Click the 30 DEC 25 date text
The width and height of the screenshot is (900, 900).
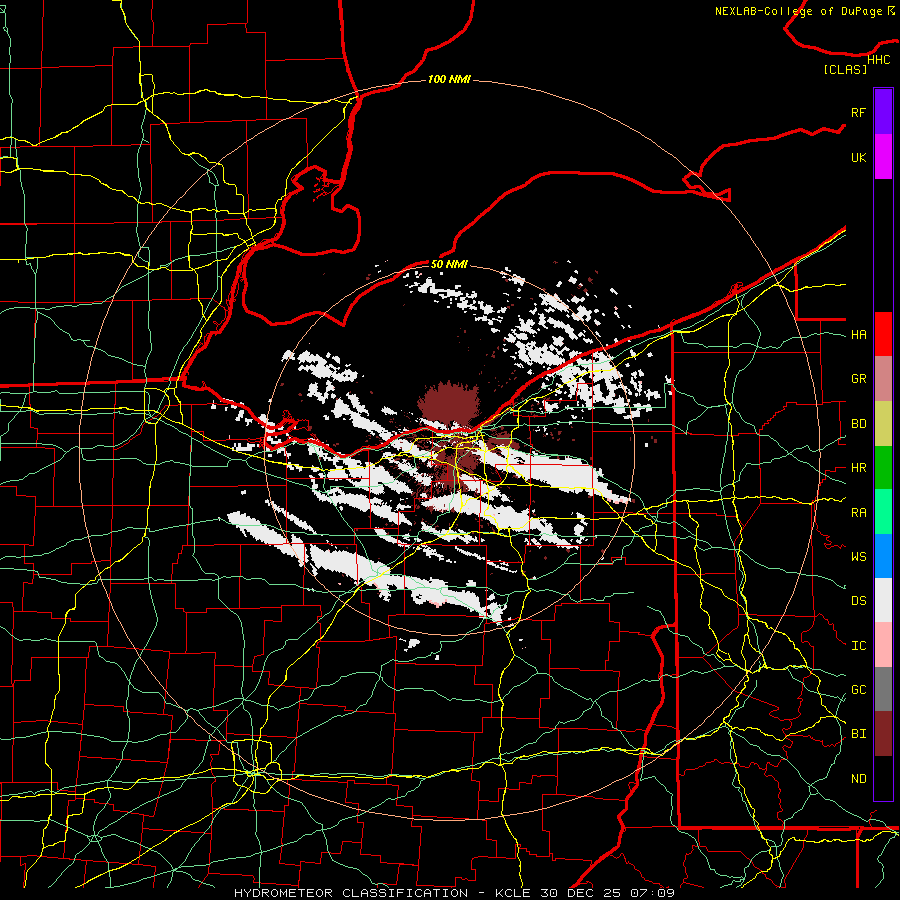coord(580,893)
